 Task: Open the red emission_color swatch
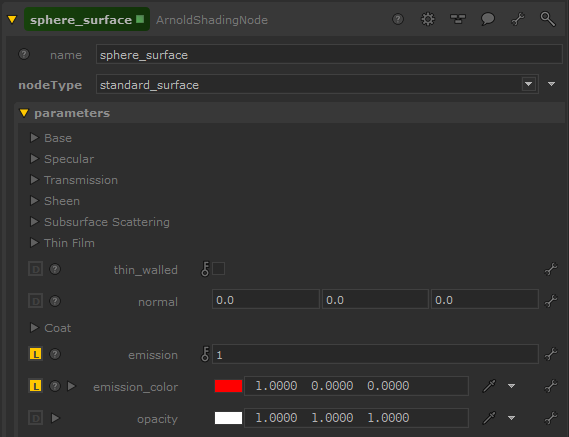tap(228, 386)
